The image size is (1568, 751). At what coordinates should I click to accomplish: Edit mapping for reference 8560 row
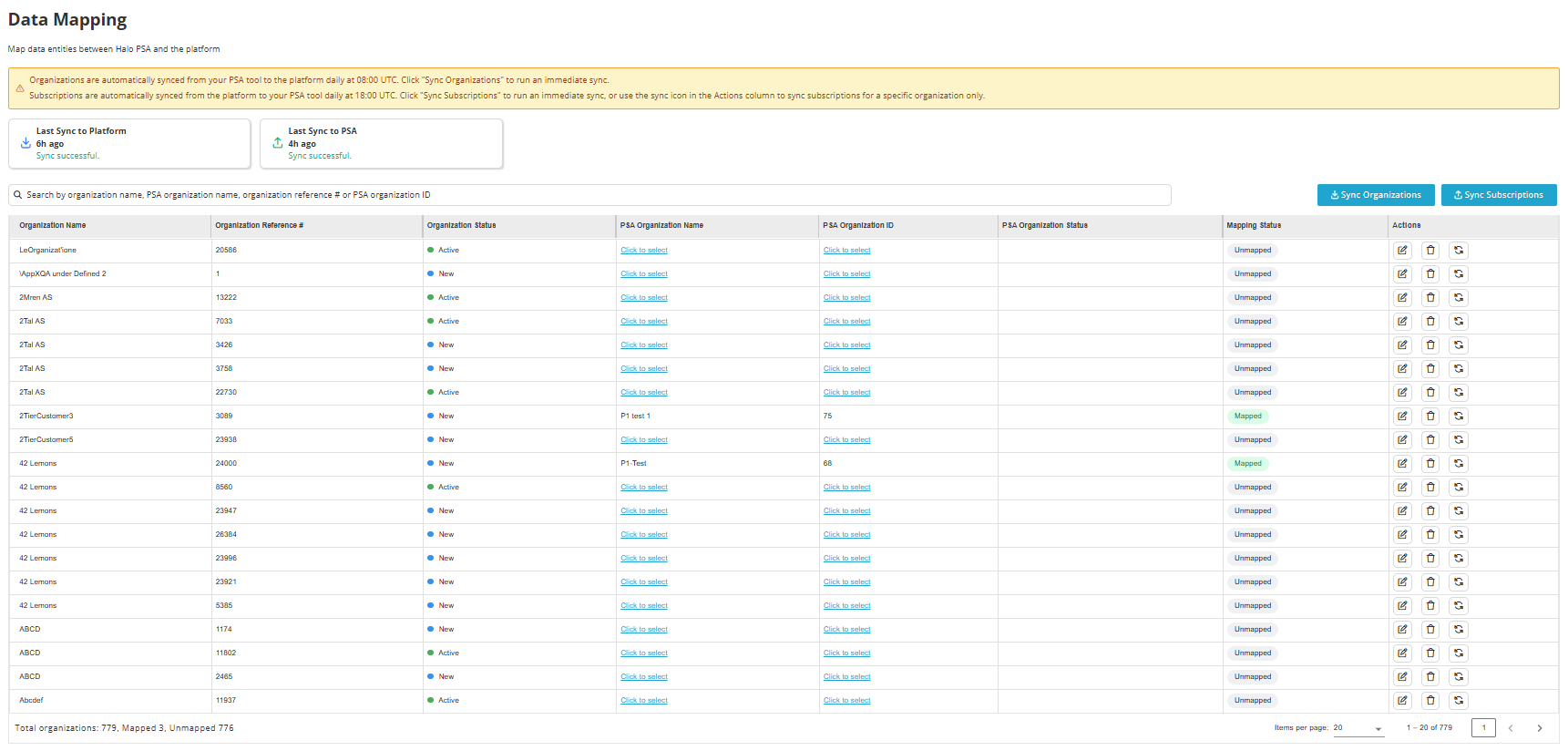(1402, 487)
